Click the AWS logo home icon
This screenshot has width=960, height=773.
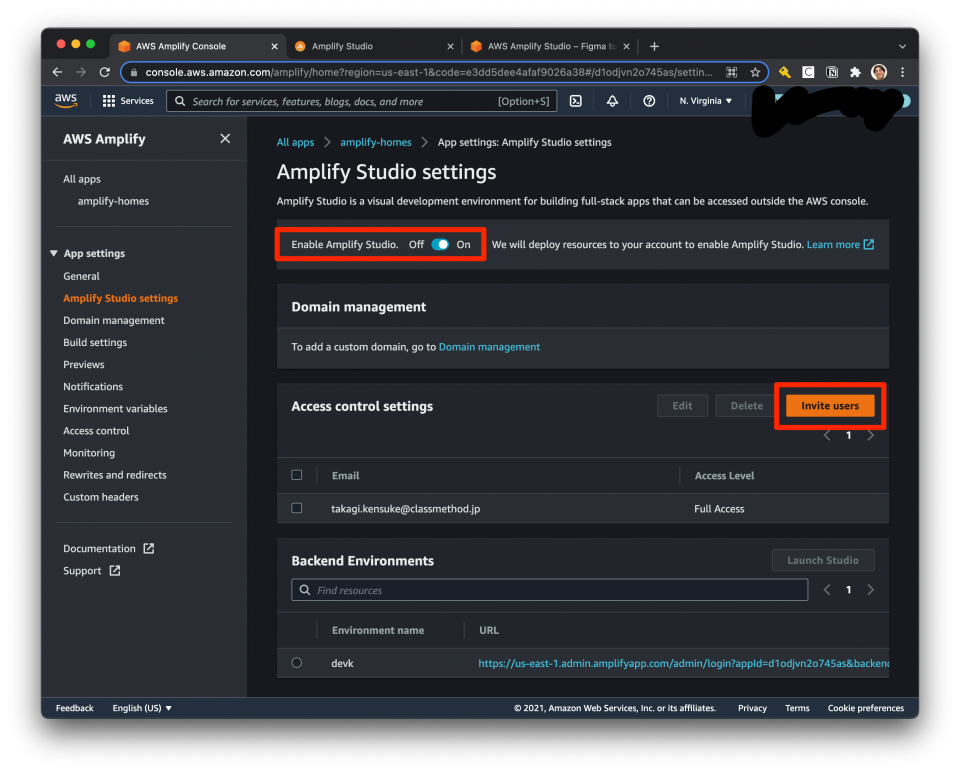point(66,100)
